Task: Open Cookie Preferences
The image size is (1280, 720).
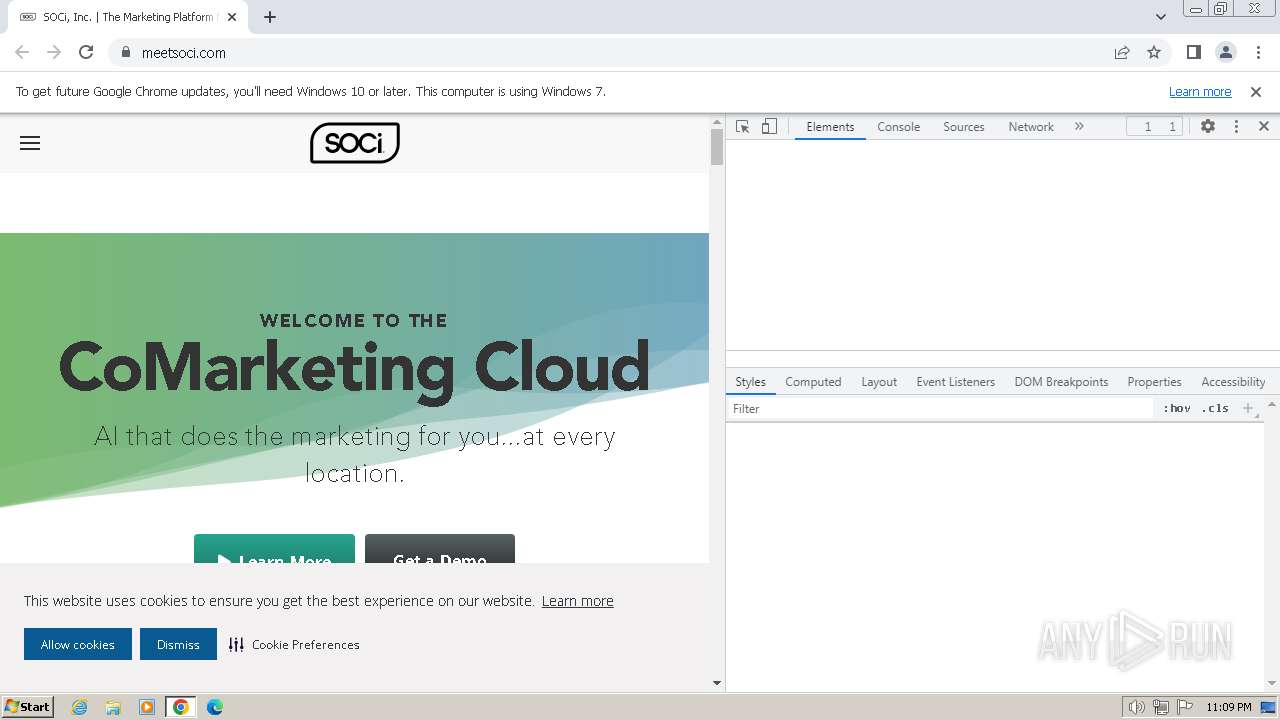Action: tap(294, 645)
